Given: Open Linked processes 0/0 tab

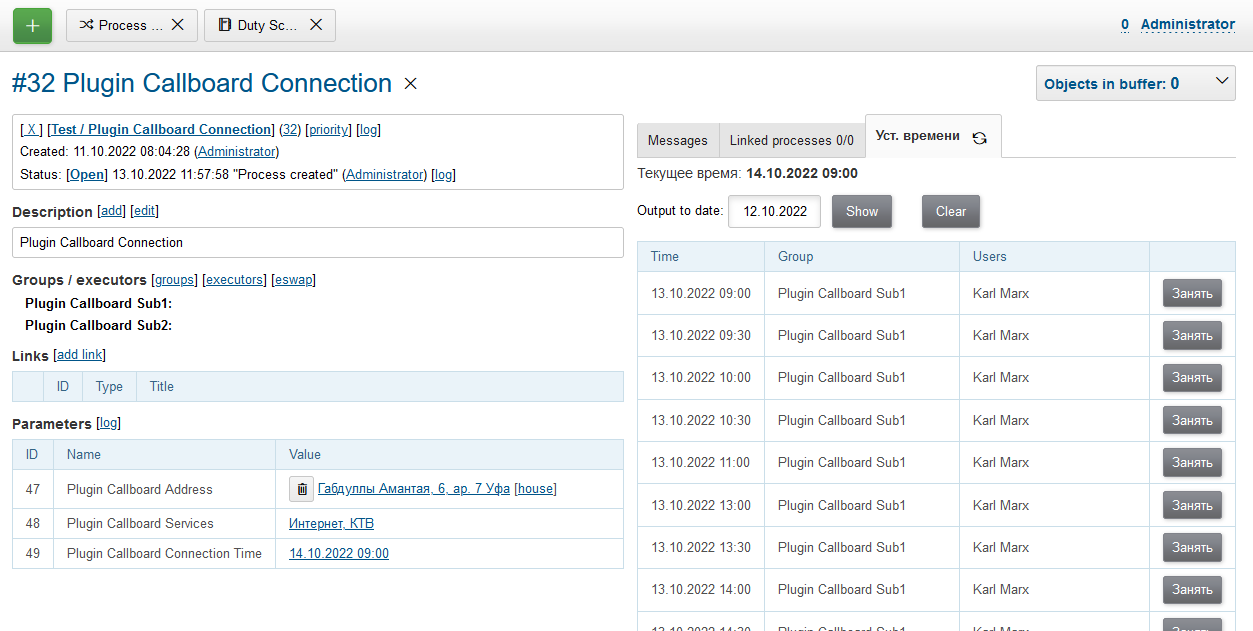Looking at the screenshot, I should click(x=791, y=141).
